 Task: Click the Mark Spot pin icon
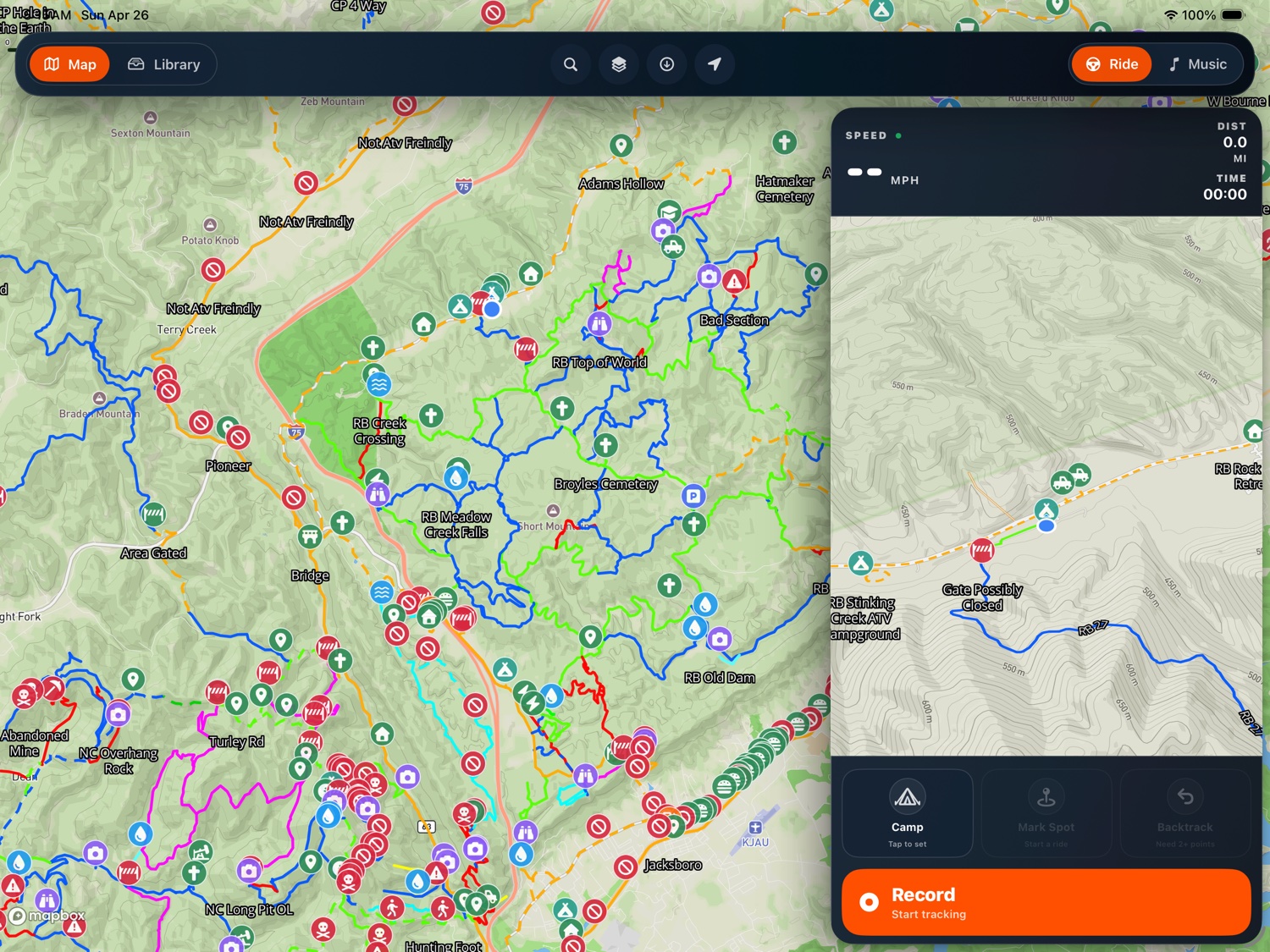coord(1046,797)
